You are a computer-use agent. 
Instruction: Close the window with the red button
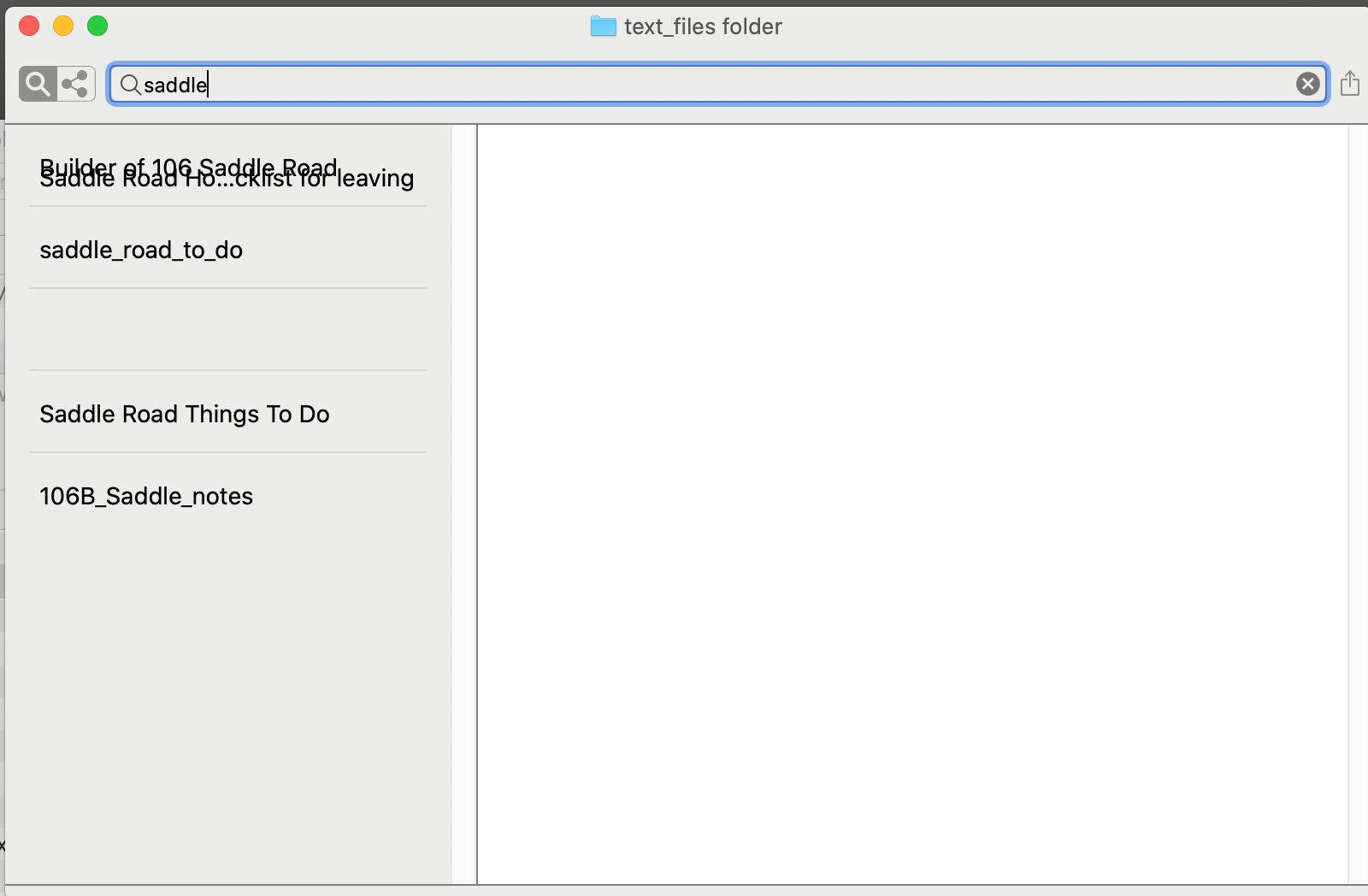[29, 26]
